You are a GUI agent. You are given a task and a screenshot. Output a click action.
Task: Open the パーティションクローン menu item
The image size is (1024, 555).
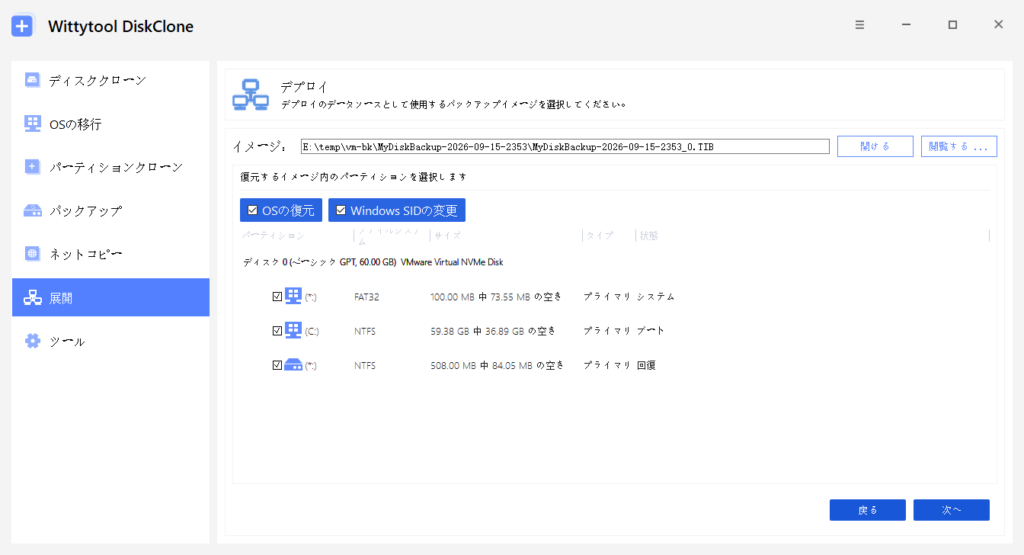pyautogui.click(x=110, y=167)
